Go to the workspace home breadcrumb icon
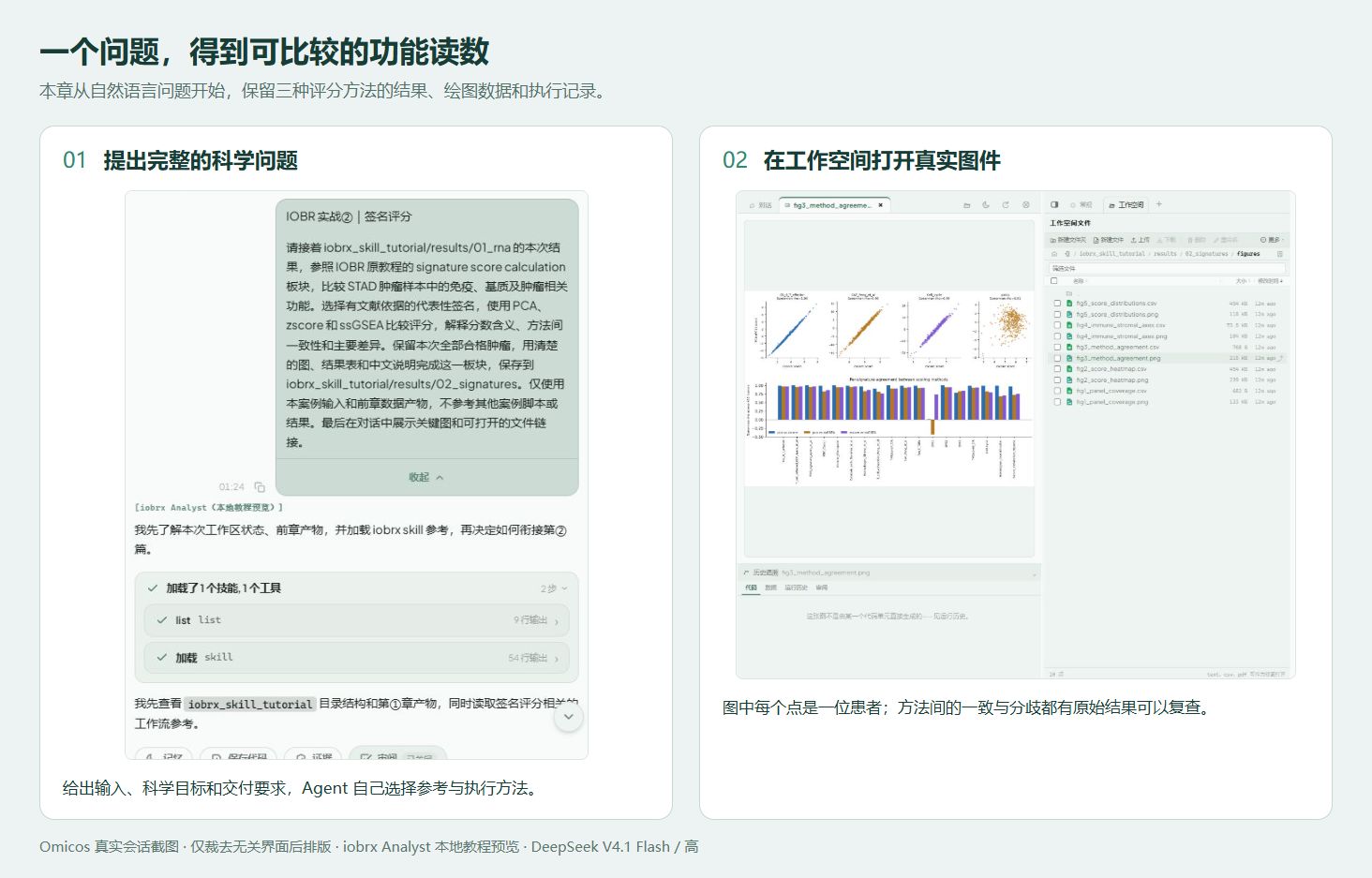Screen dimensions: 1372x878 coord(1054,254)
